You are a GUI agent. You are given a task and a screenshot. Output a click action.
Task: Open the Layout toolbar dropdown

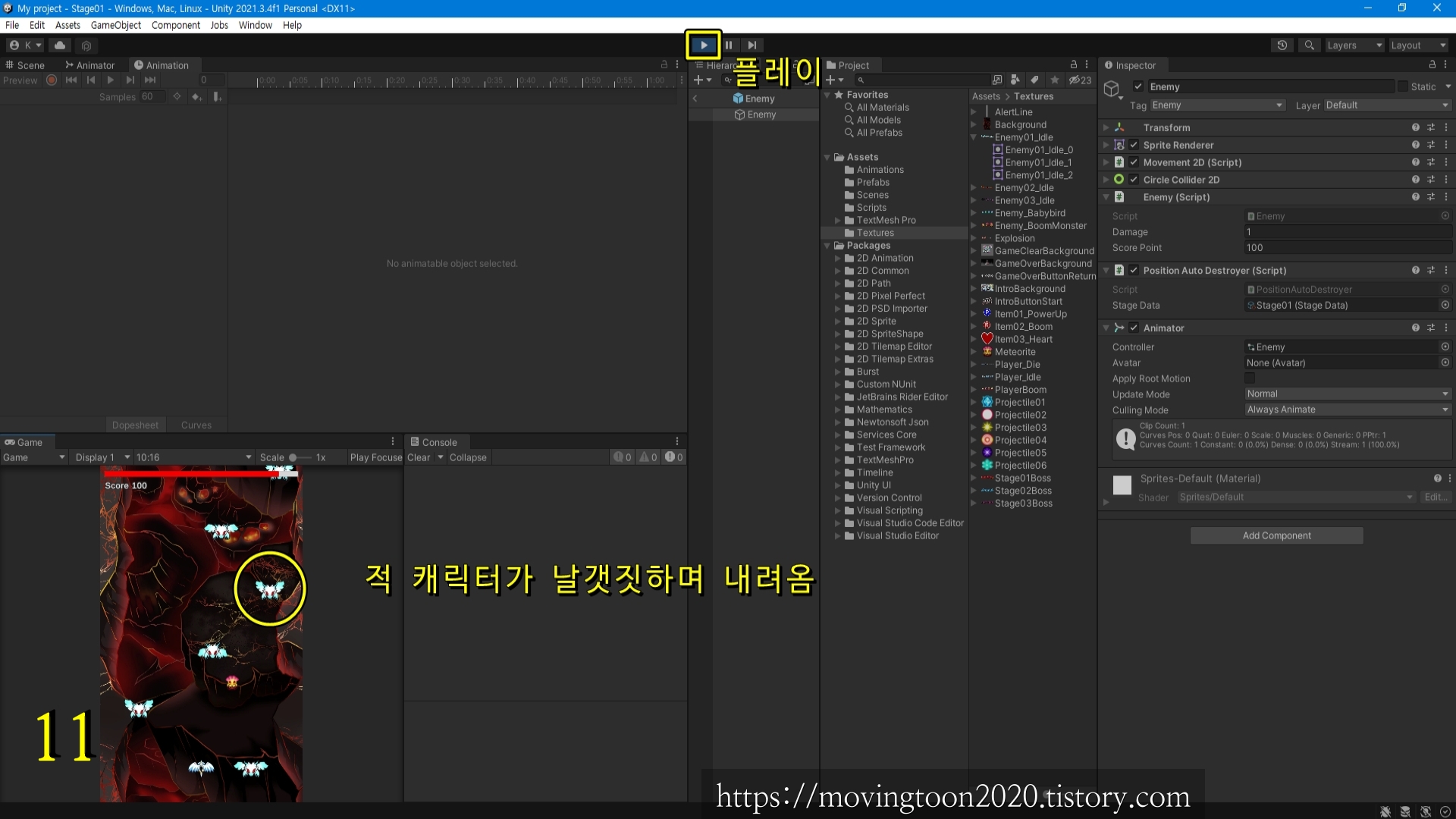coord(1418,45)
